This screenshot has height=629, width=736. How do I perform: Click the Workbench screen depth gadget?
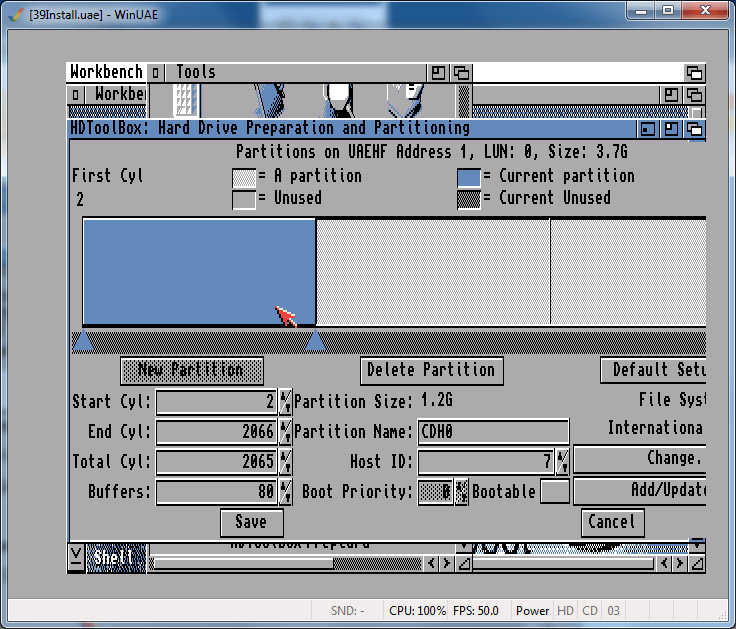tap(695, 73)
